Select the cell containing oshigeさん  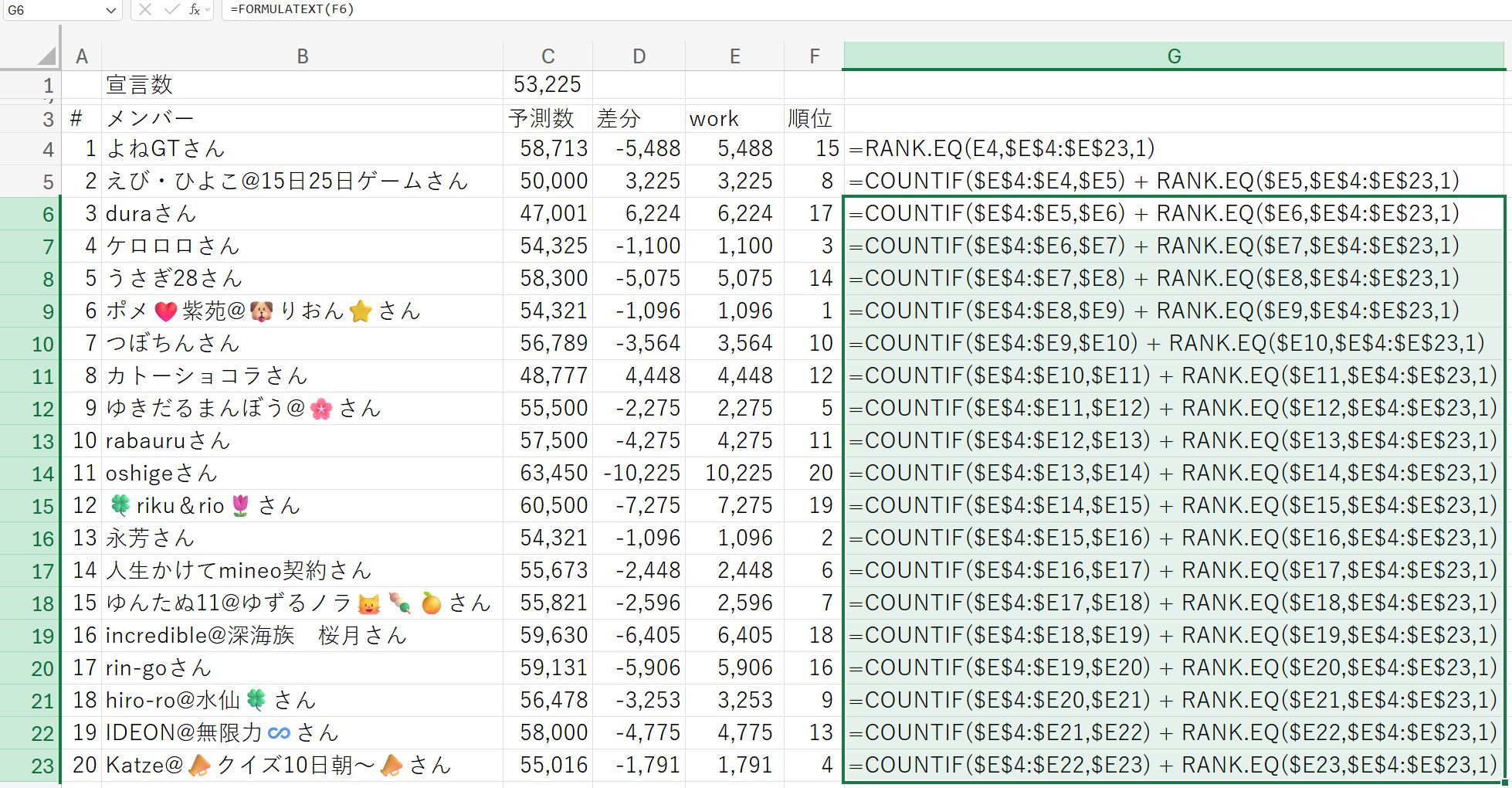[x=302, y=473]
